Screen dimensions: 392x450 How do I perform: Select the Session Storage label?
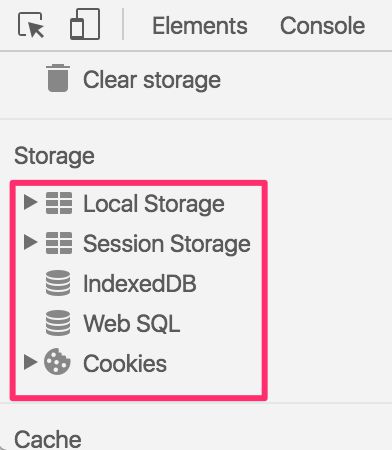point(167,244)
